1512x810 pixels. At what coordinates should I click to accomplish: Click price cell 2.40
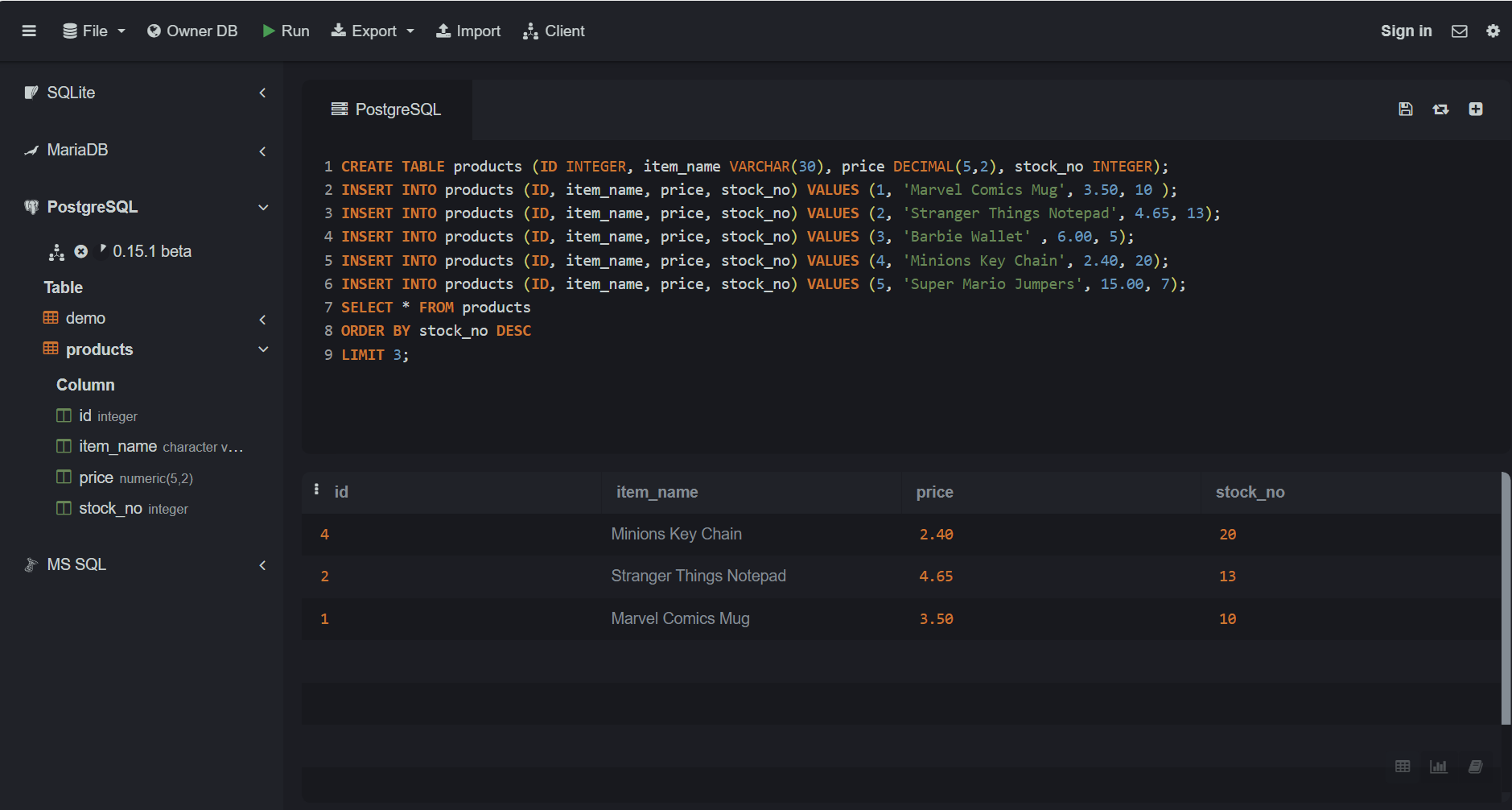(x=936, y=535)
